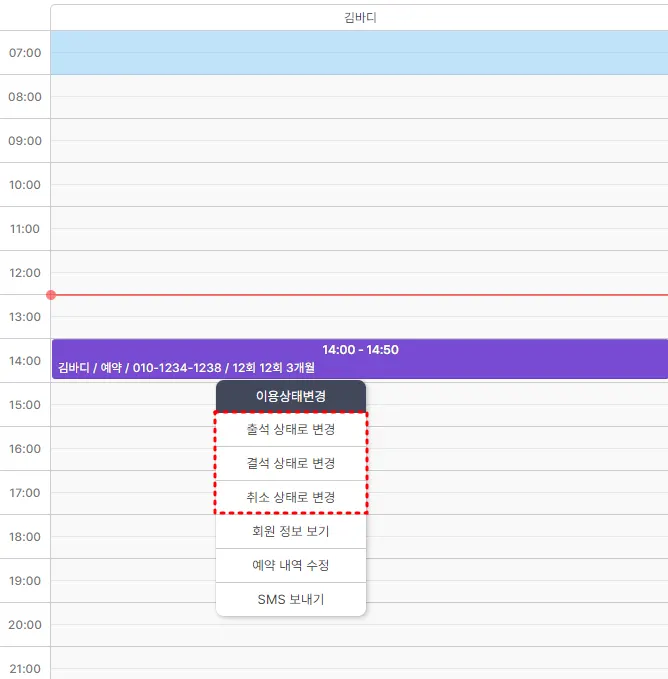The image size is (668, 679).
Task: Click the 17:00 time label
Action: click(25, 493)
